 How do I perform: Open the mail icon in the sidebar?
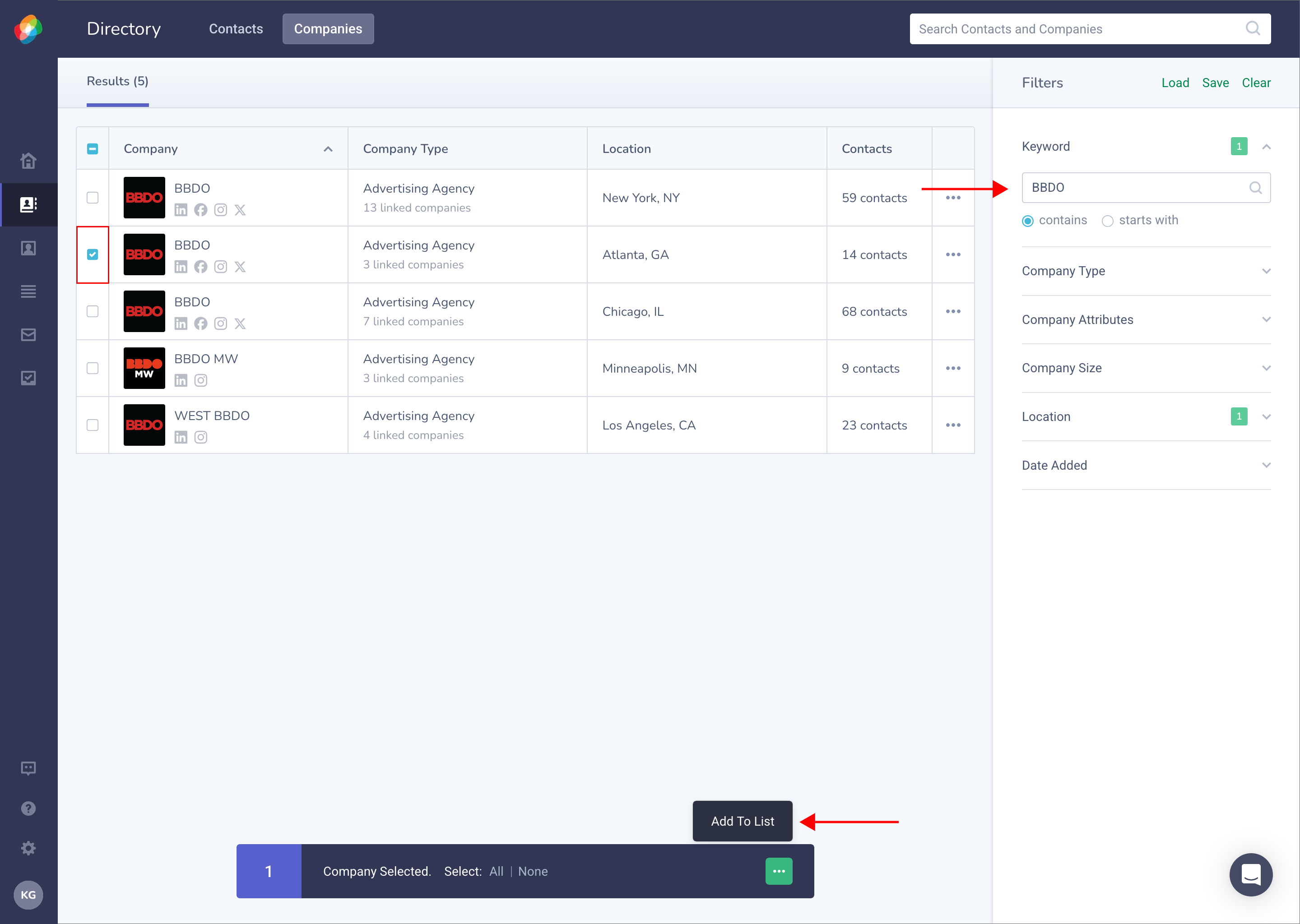pos(28,335)
